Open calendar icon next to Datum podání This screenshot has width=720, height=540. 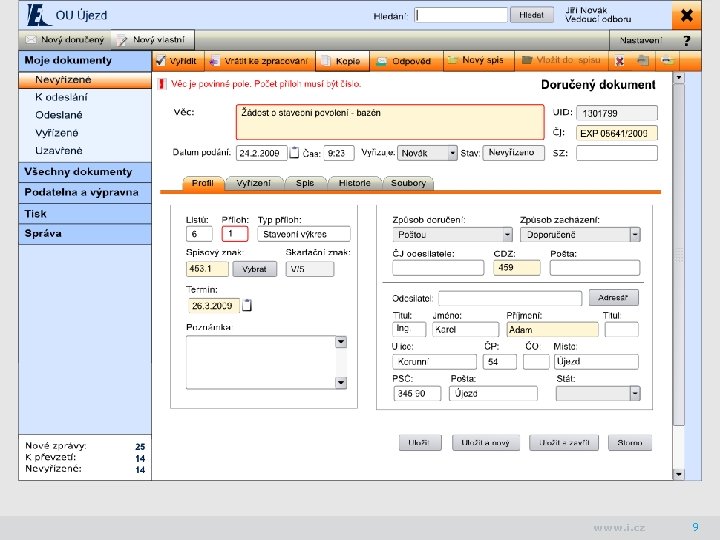coord(294,152)
